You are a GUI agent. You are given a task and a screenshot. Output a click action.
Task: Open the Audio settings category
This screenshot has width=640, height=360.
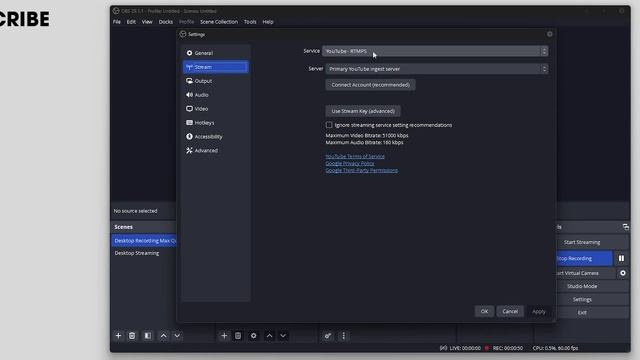[216, 95]
